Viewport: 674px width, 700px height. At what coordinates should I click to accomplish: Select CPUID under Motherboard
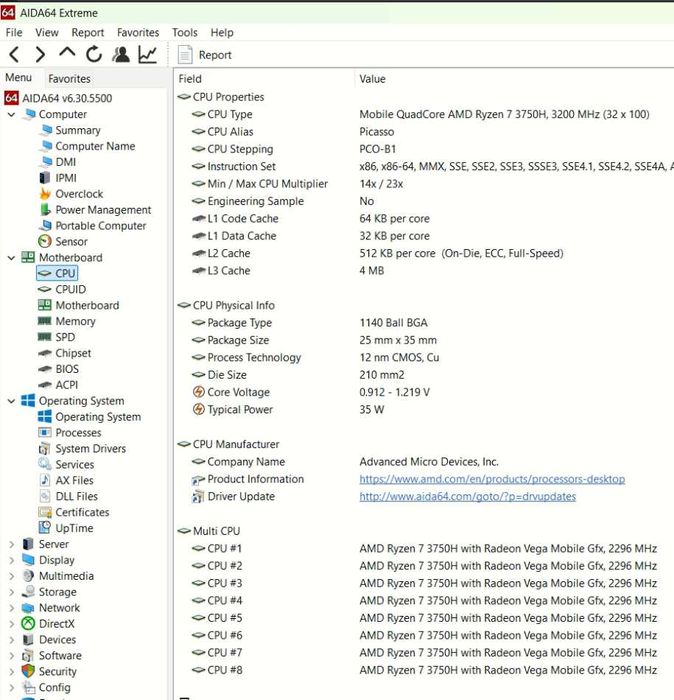(70, 289)
